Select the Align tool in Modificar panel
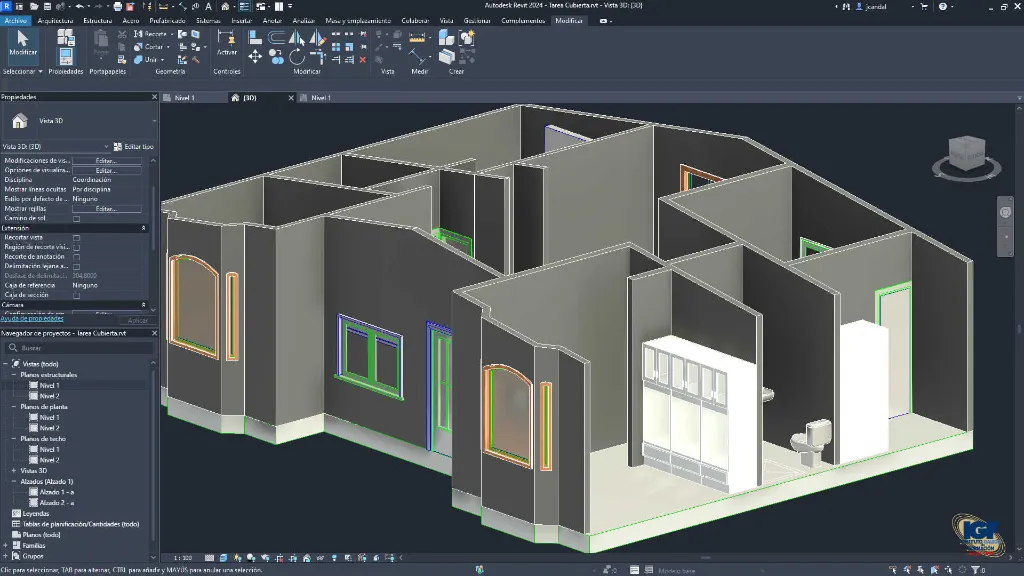 (255, 38)
